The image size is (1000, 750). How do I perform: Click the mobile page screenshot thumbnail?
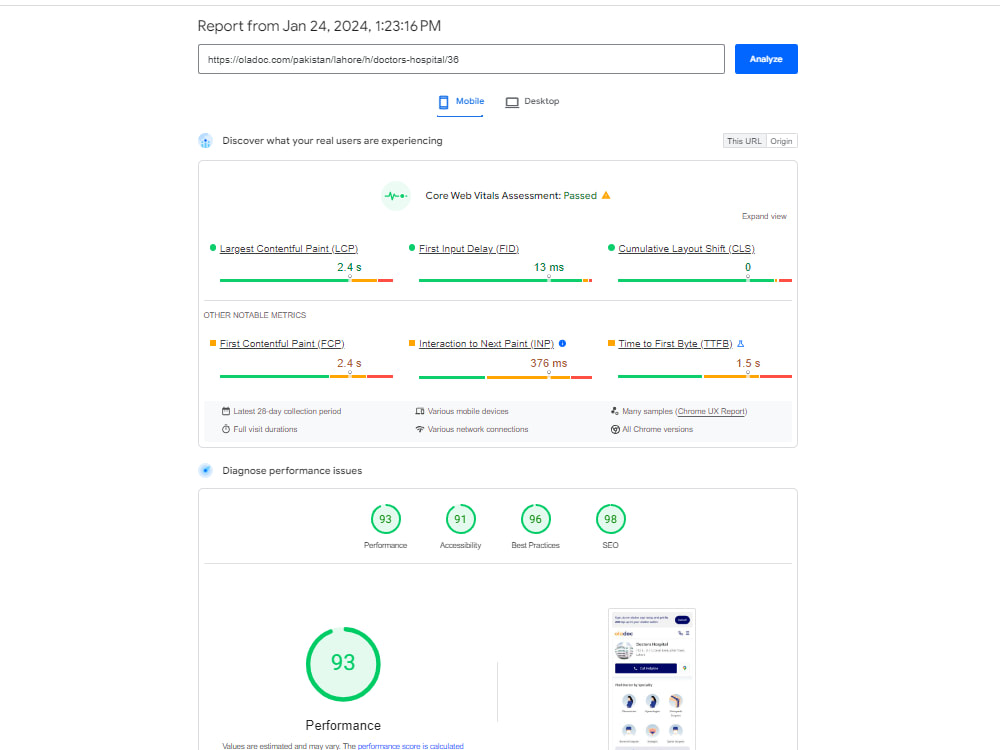[652, 679]
